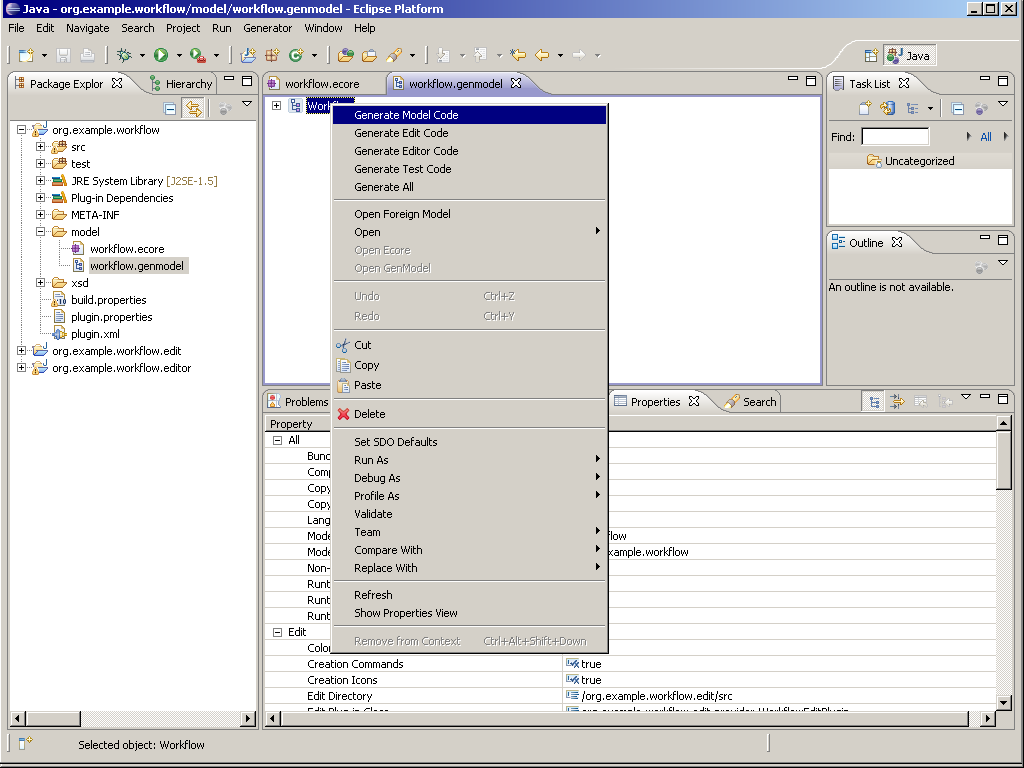1024x768 pixels.
Task: Click the Debug bug icon in toolbar
Action: 125,56
